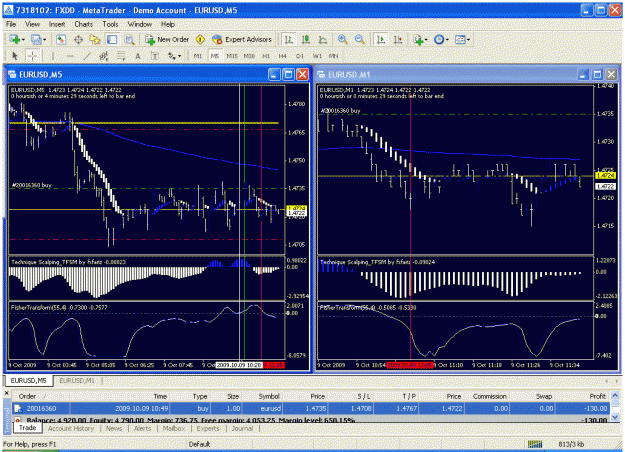Open the Profiles icon in the toolbar

(36, 39)
